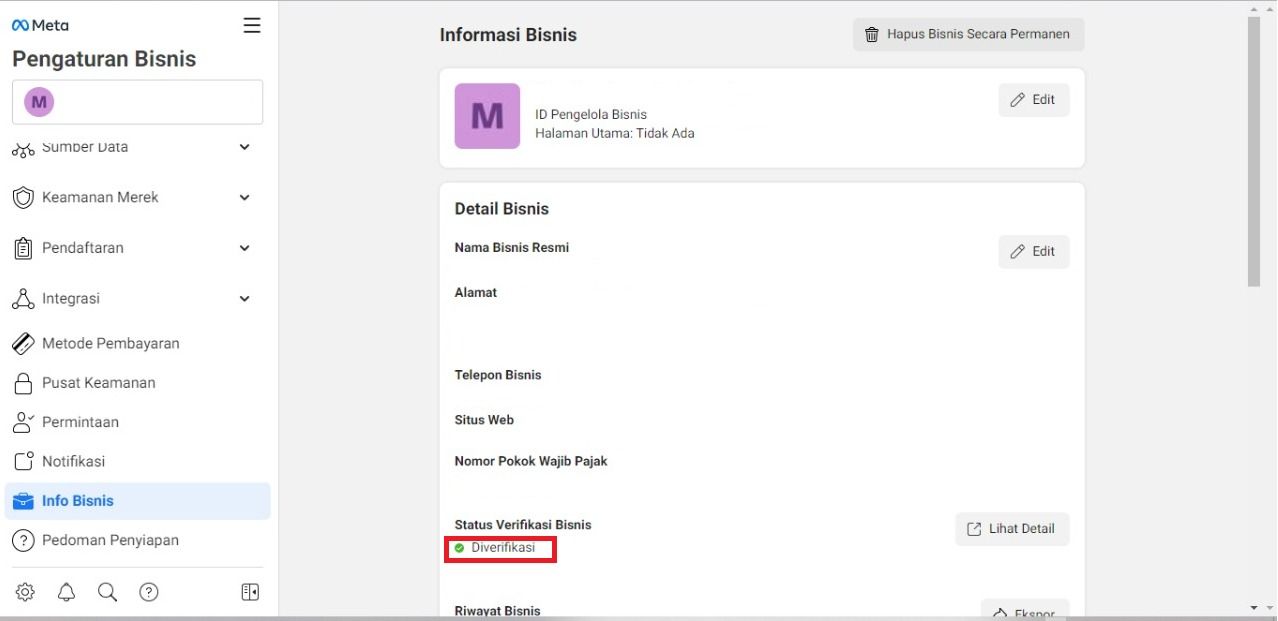Toggle the sidebar collapse panel icon
This screenshot has height=621, width=1278.
250,592
